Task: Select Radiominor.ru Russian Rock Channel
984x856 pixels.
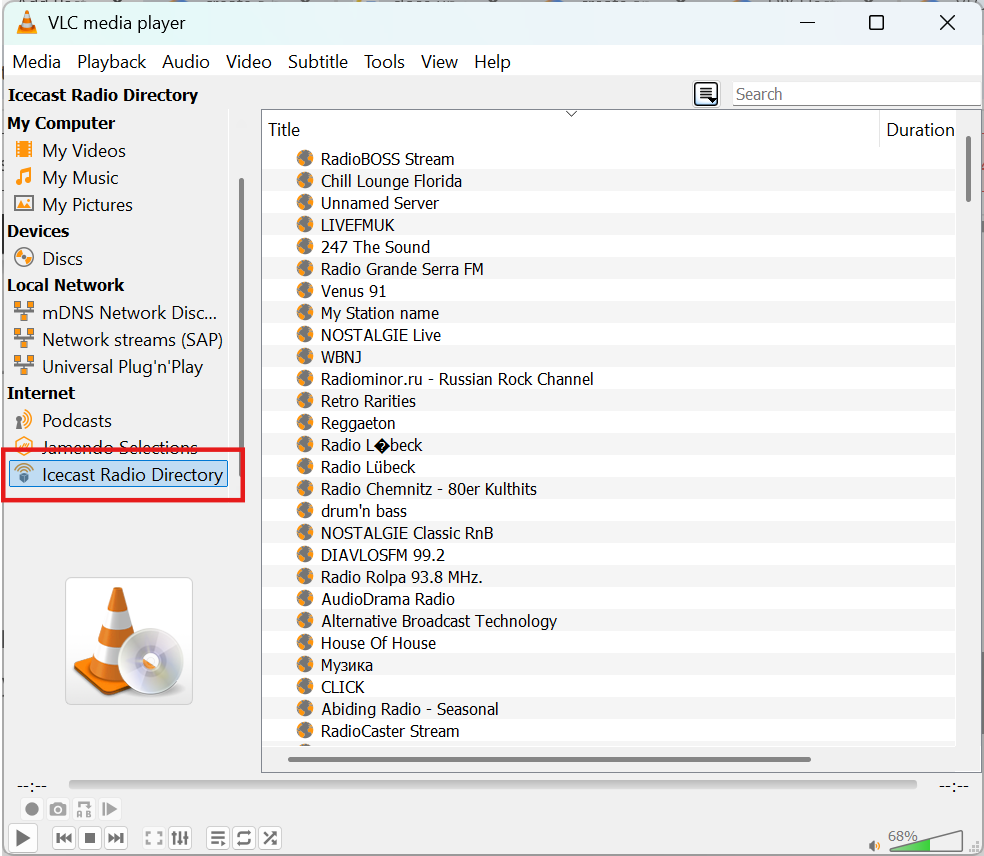Action: (457, 378)
